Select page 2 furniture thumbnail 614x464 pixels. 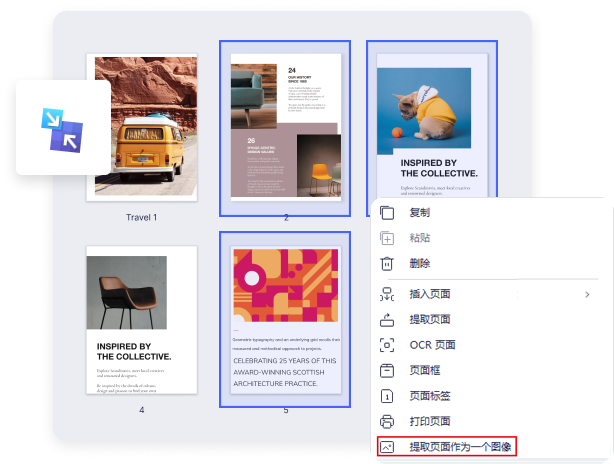coord(285,127)
